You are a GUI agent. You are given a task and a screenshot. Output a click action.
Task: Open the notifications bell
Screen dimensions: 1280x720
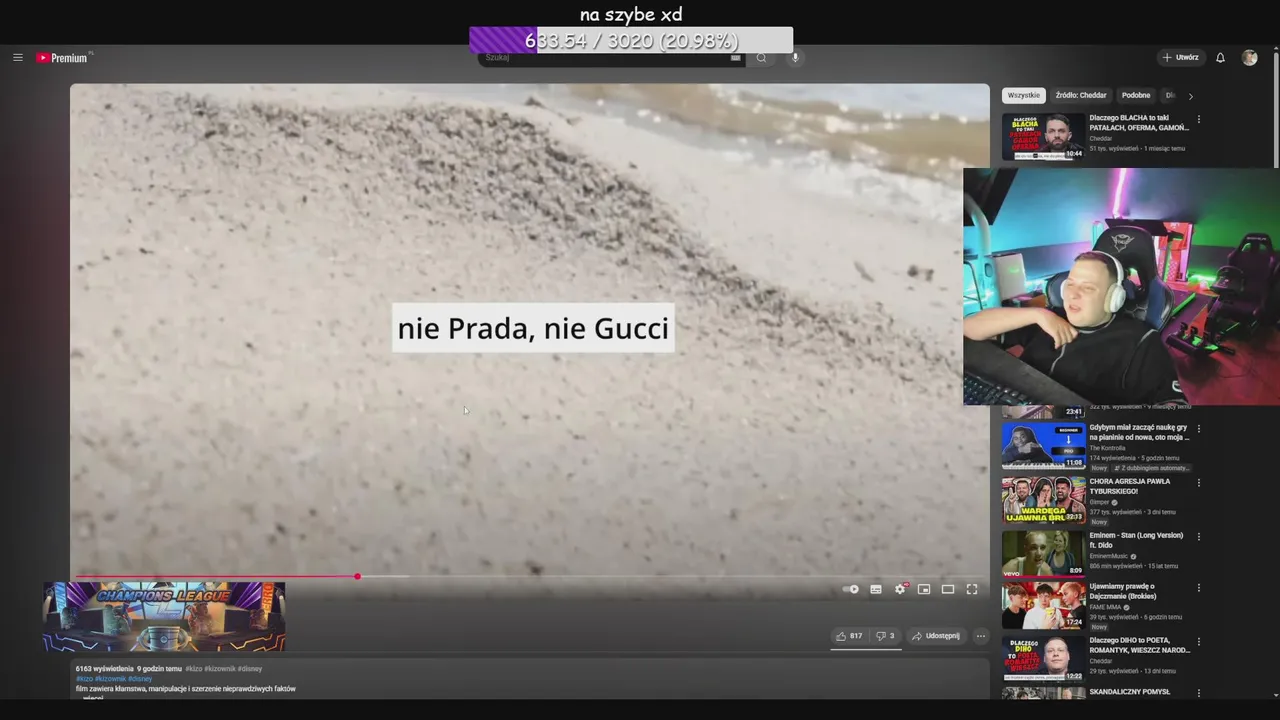point(1220,58)
